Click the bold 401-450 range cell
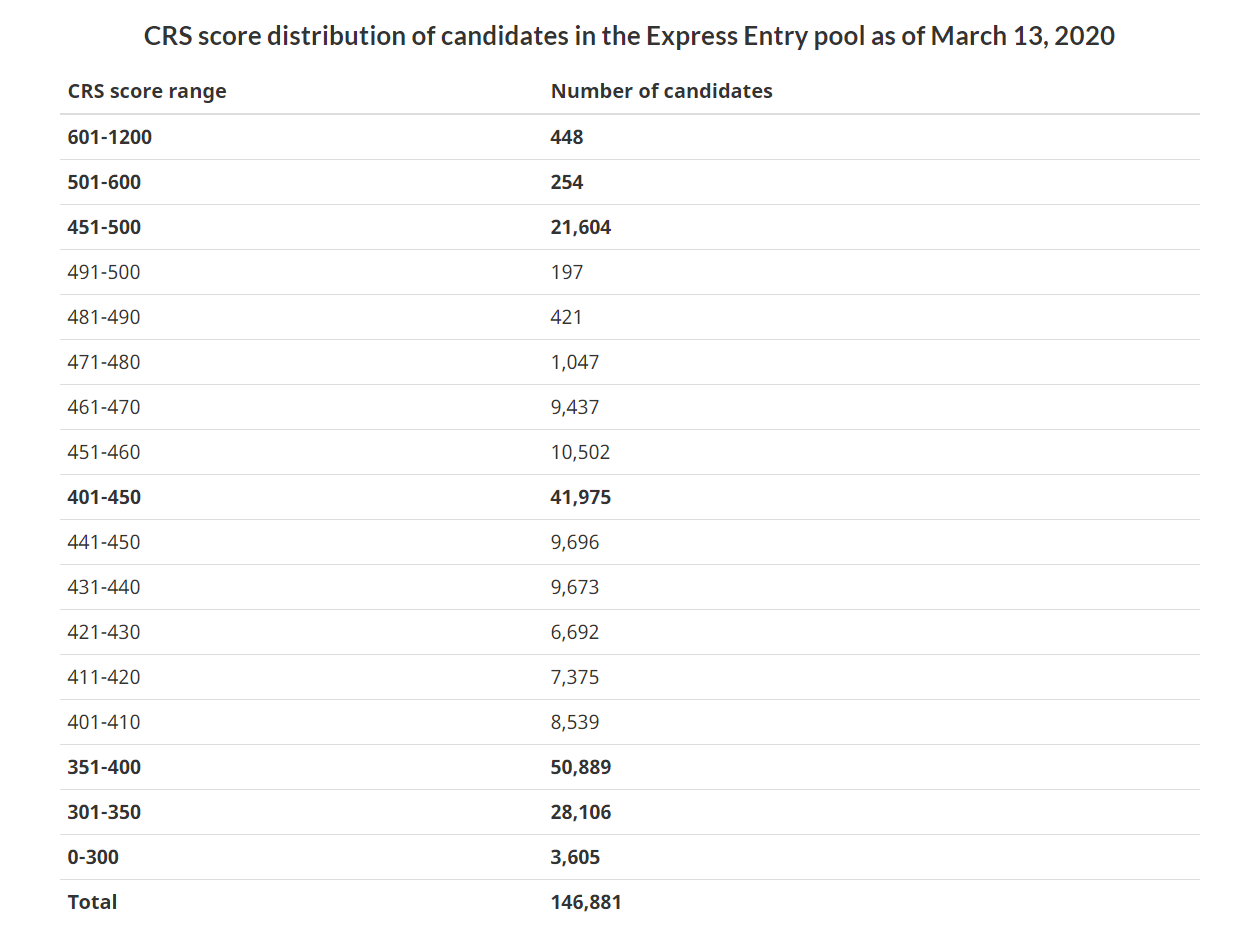1258x930 pixels. (104, 497)
